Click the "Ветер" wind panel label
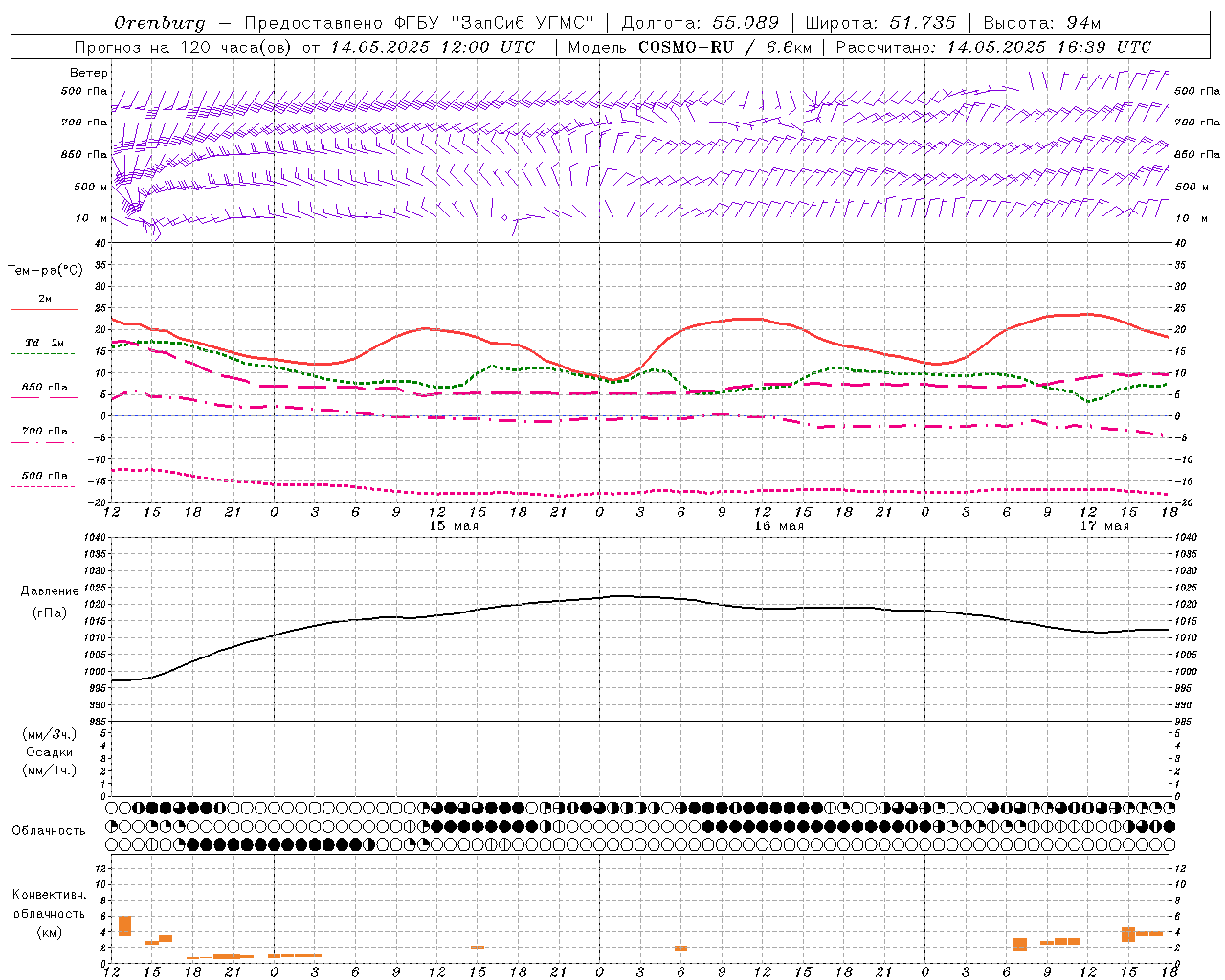 click(89, 73)
